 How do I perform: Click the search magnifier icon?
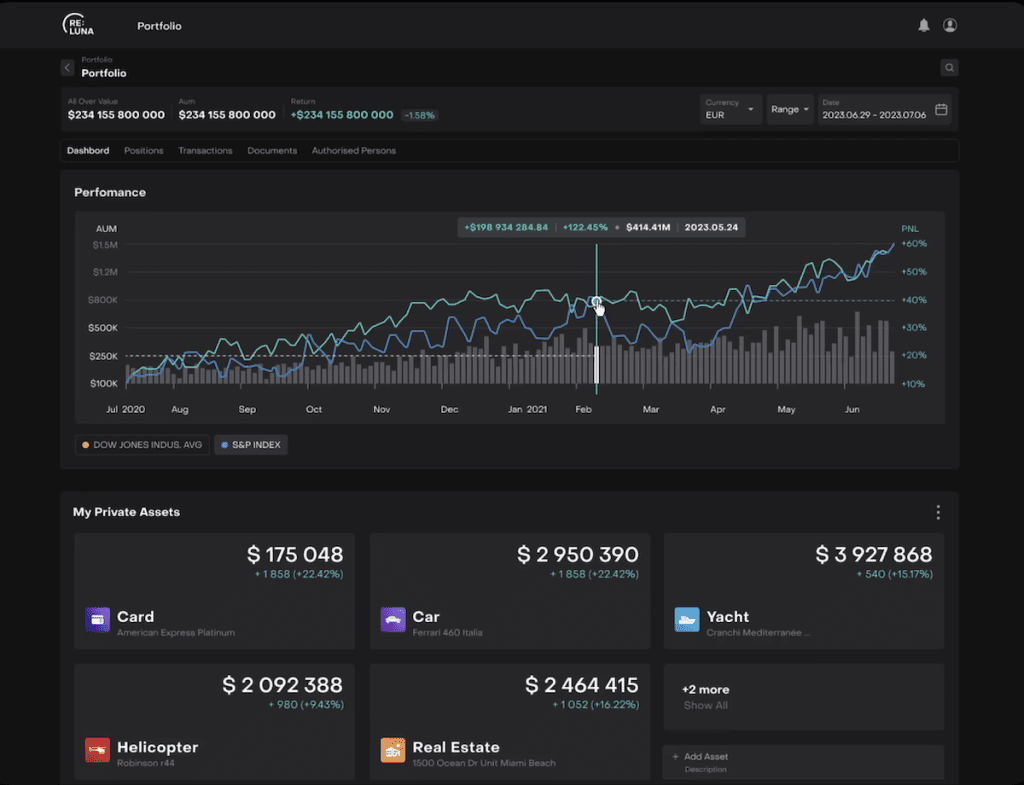coord(949,68)
